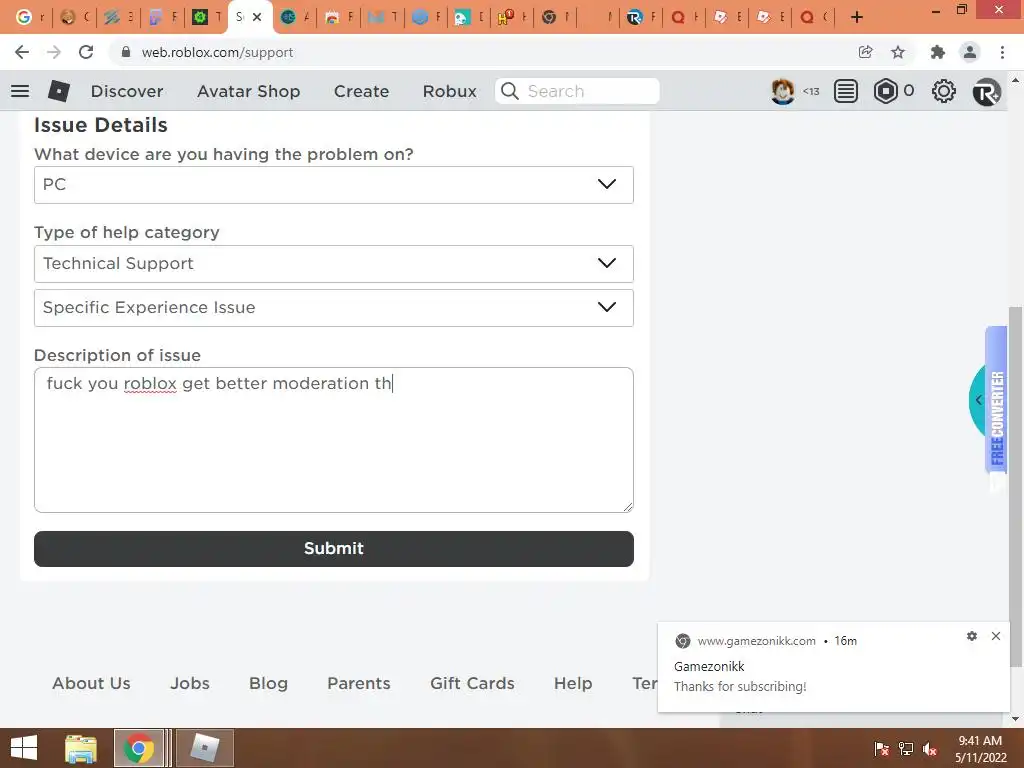The image size is (1024, 768).
Task: Open File Explorer from the taskbar
Action: (x=81, y=748)
